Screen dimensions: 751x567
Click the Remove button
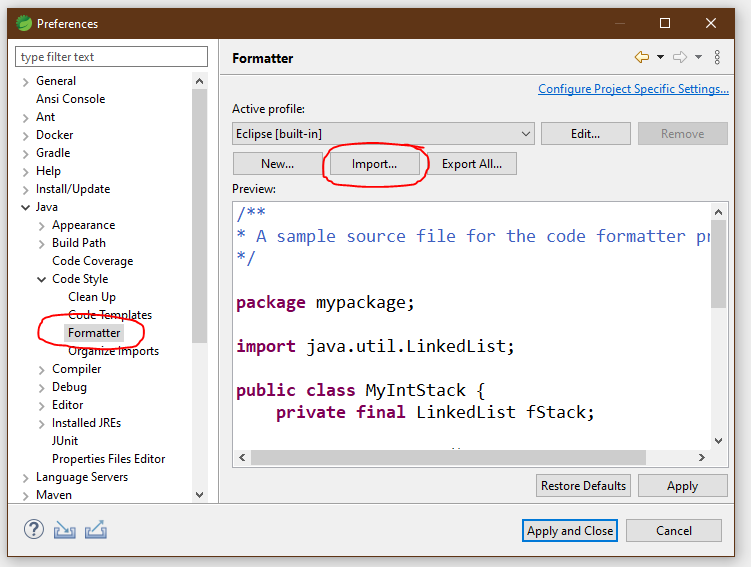683,134
